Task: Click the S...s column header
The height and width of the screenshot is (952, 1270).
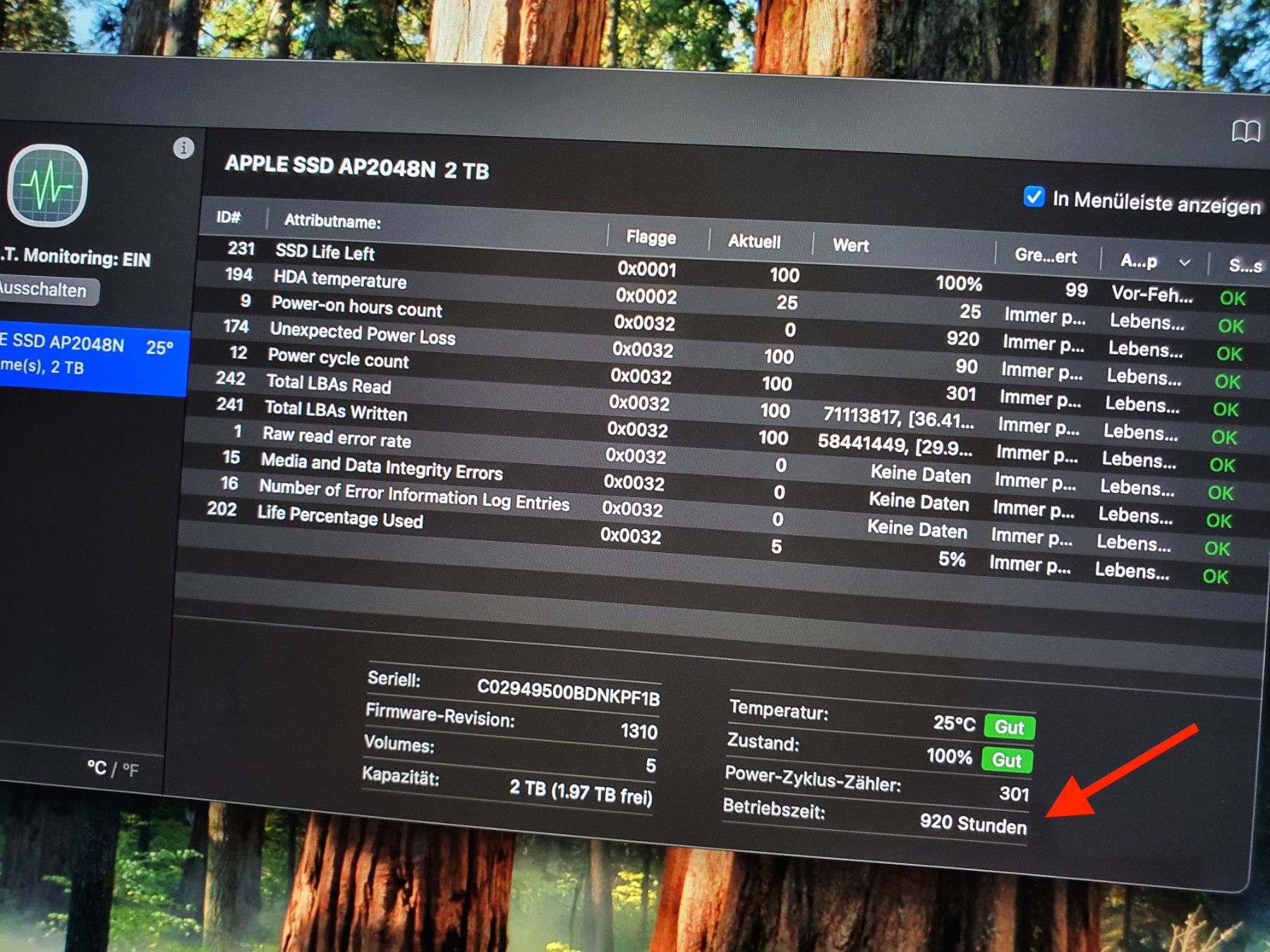Action: (1245, 265)
